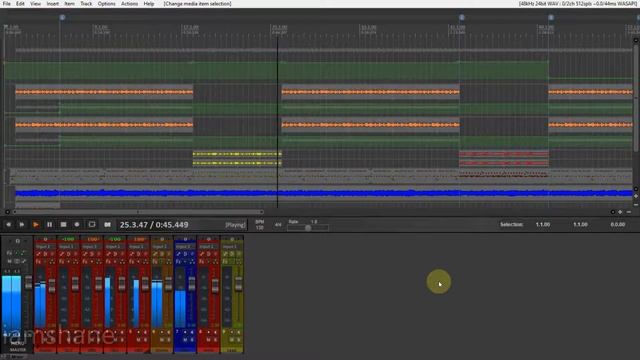Solo the blue mixer track
The image size is (640, 360).
click(191, 340)
